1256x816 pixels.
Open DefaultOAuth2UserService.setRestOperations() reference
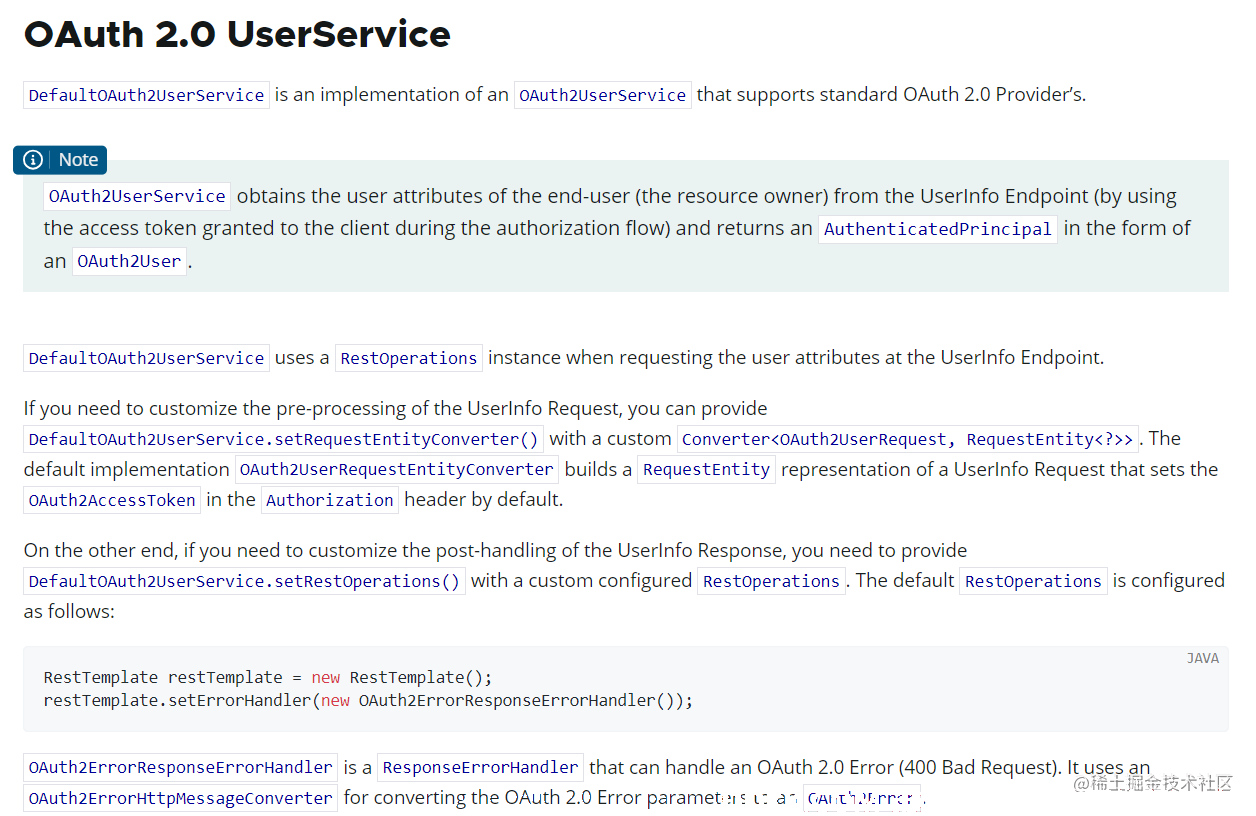coord(244,581)
